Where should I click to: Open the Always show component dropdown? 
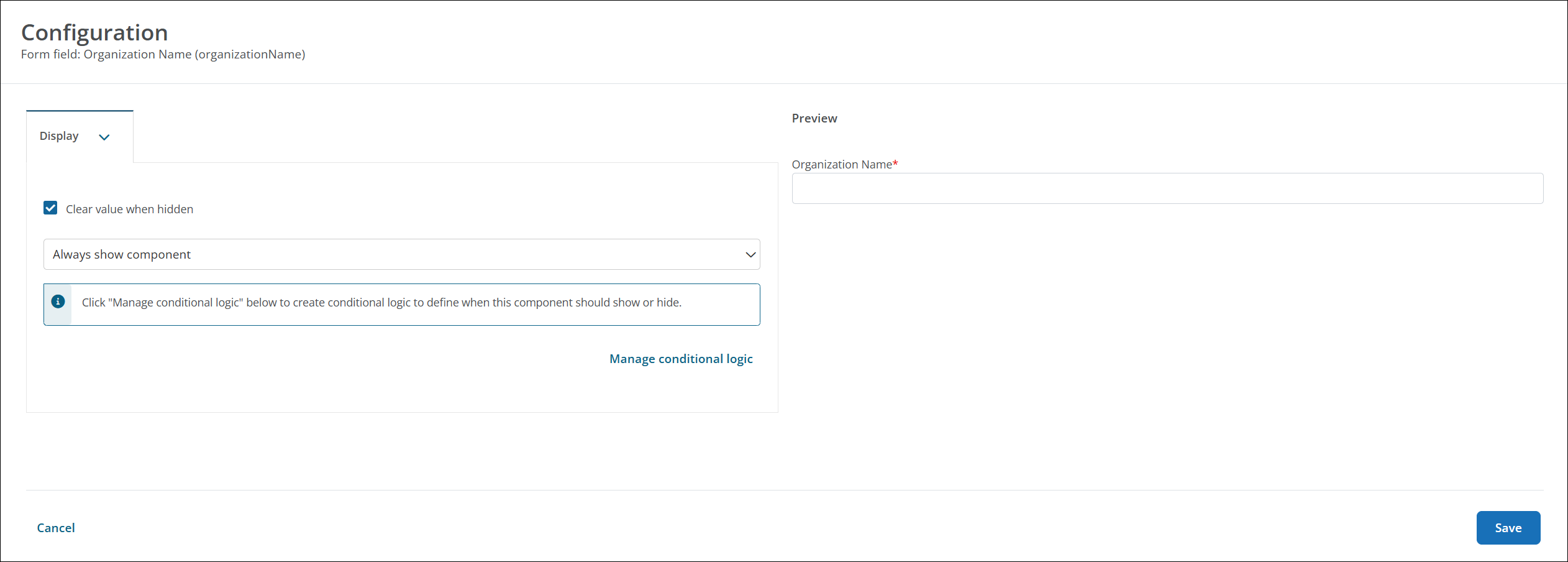pos(401,255)
